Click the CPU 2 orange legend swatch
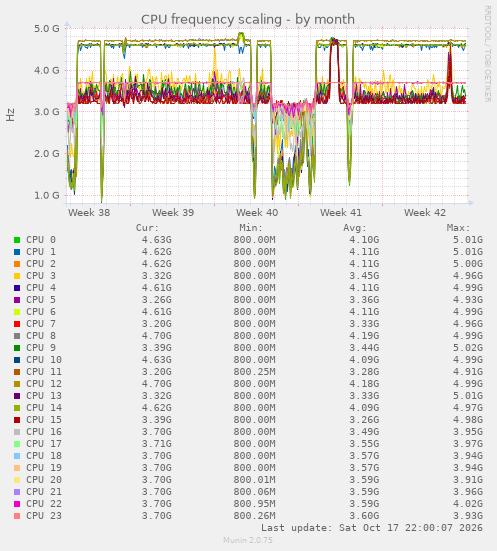 (x=17, y=264)
